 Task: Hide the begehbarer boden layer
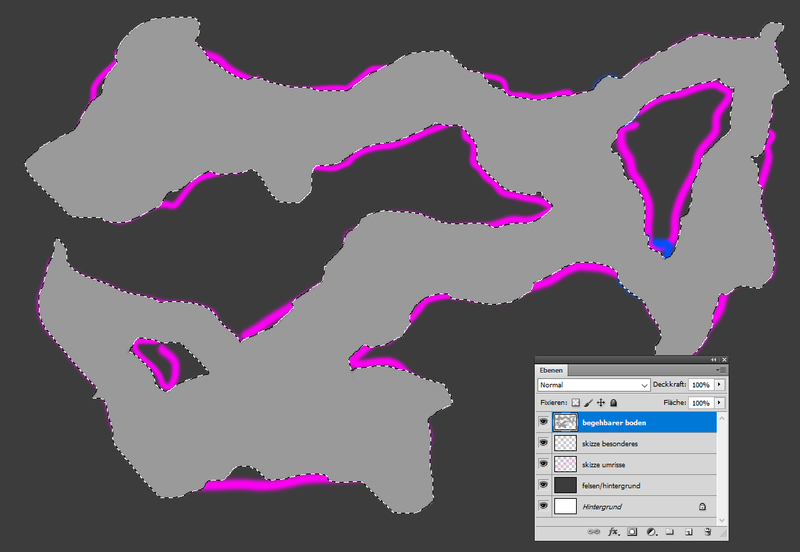coord(544,422)
